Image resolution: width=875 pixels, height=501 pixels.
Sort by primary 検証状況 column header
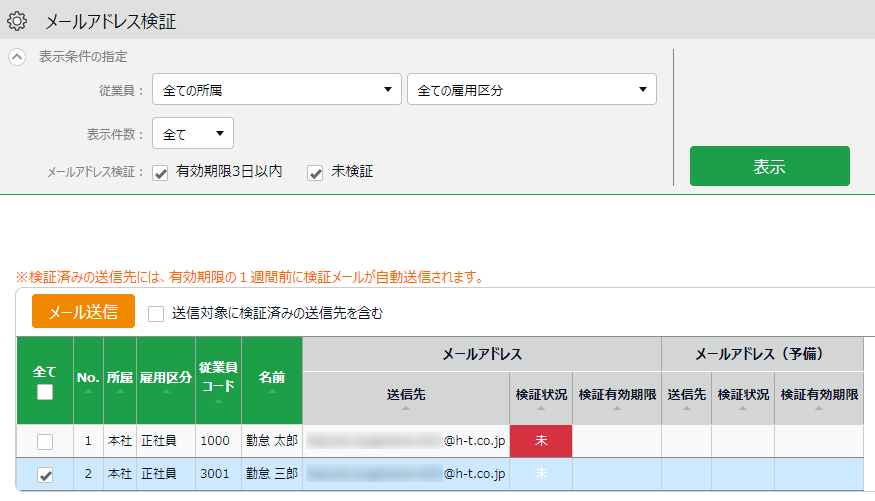541,397
